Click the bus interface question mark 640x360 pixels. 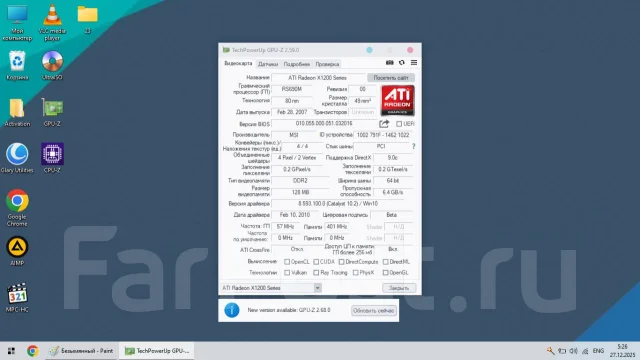tap(413, 146)
